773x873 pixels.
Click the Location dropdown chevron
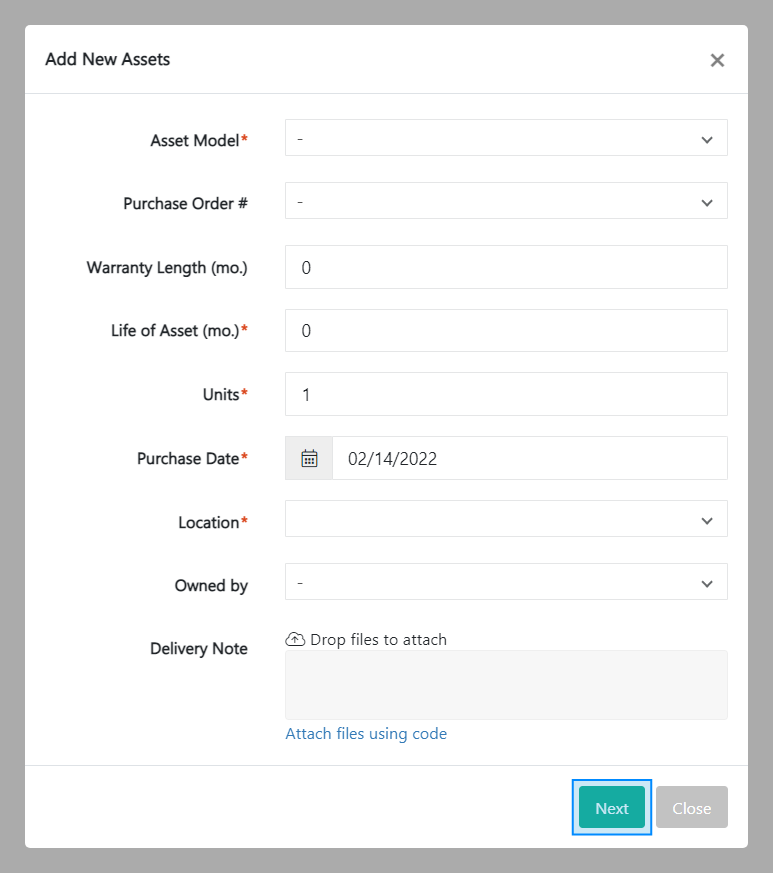(x=709, y=519)
